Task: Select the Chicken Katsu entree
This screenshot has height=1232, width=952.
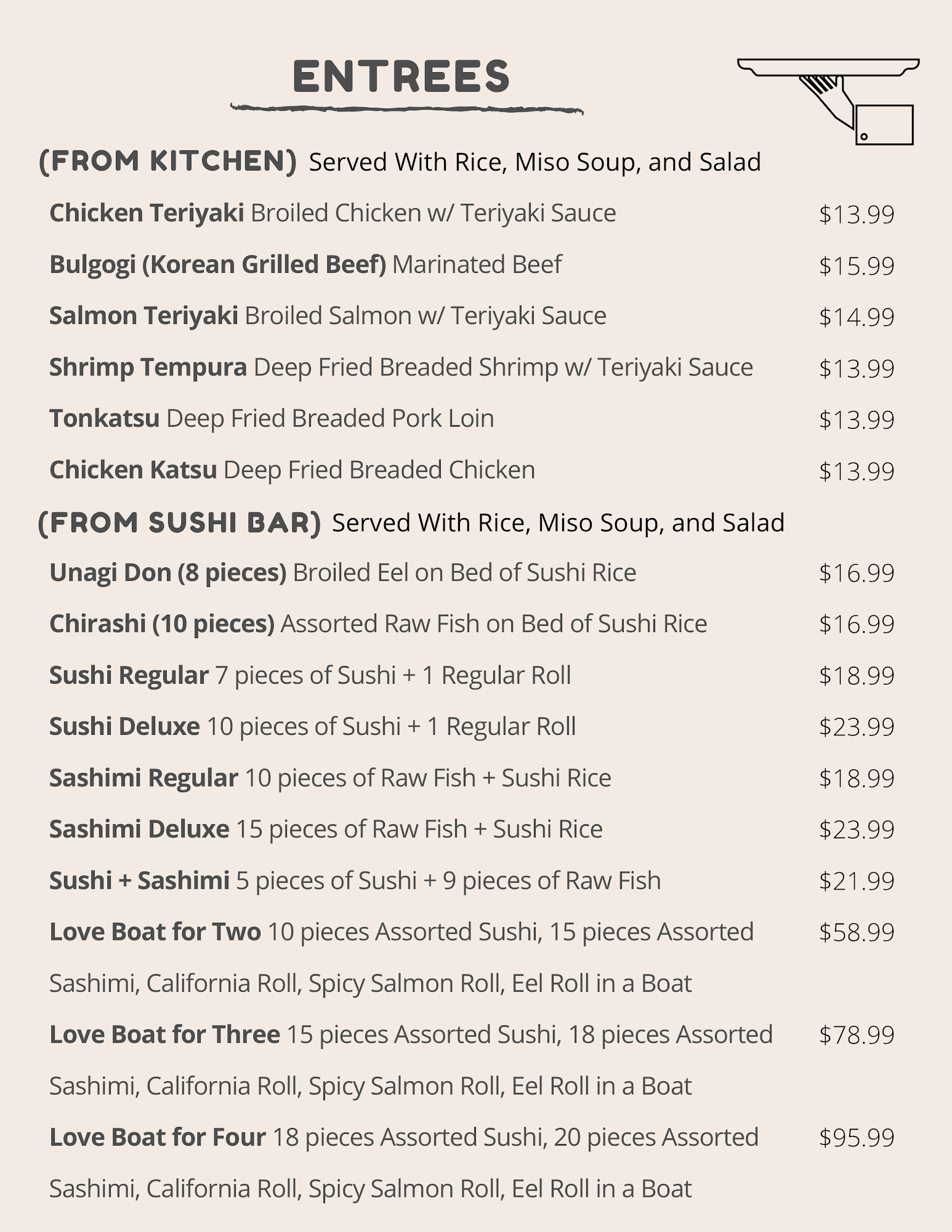Action: click(133, 470)
